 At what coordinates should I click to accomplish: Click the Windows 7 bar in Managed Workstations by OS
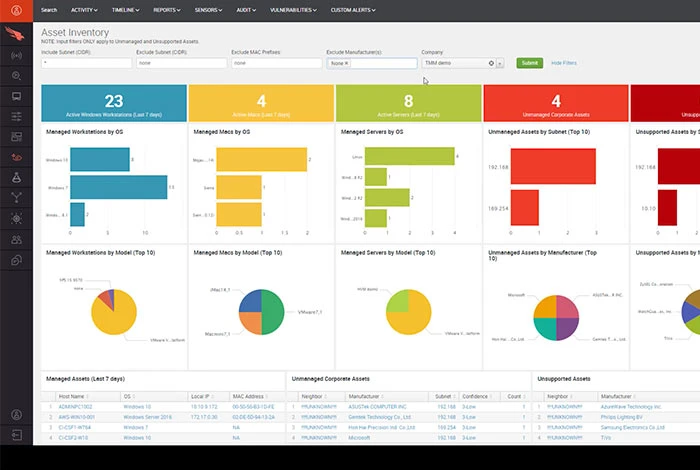click(x=119, y=187)
